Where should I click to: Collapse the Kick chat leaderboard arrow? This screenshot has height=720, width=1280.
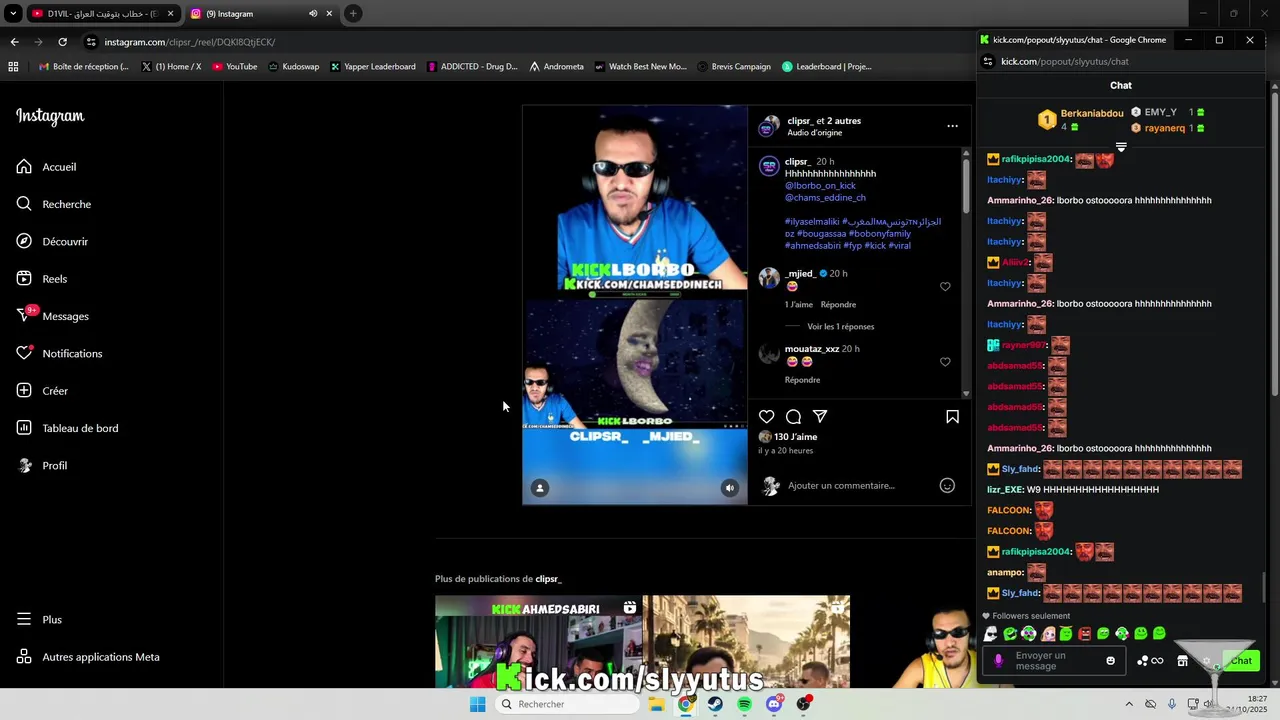(x=1121, y=148)
